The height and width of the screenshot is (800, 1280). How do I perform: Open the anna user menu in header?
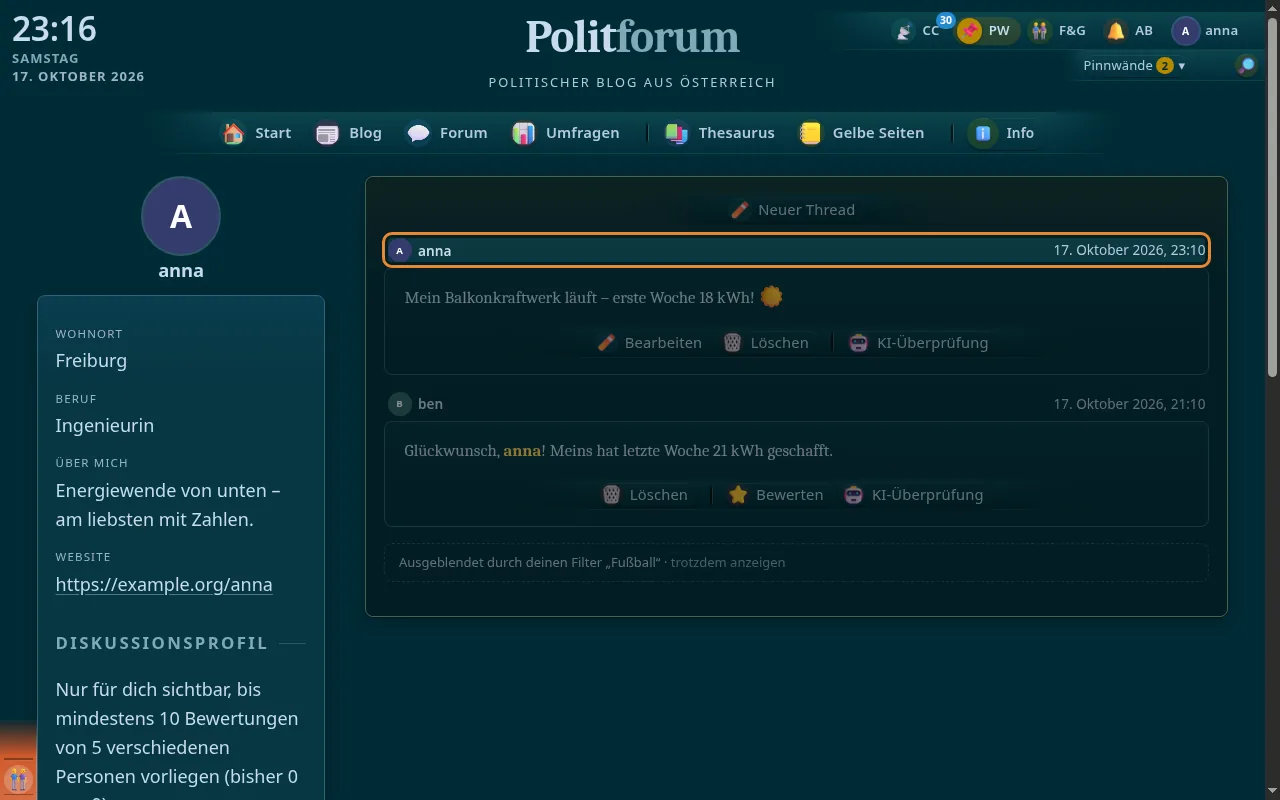pyautogui.click(x=1206, y=31)
